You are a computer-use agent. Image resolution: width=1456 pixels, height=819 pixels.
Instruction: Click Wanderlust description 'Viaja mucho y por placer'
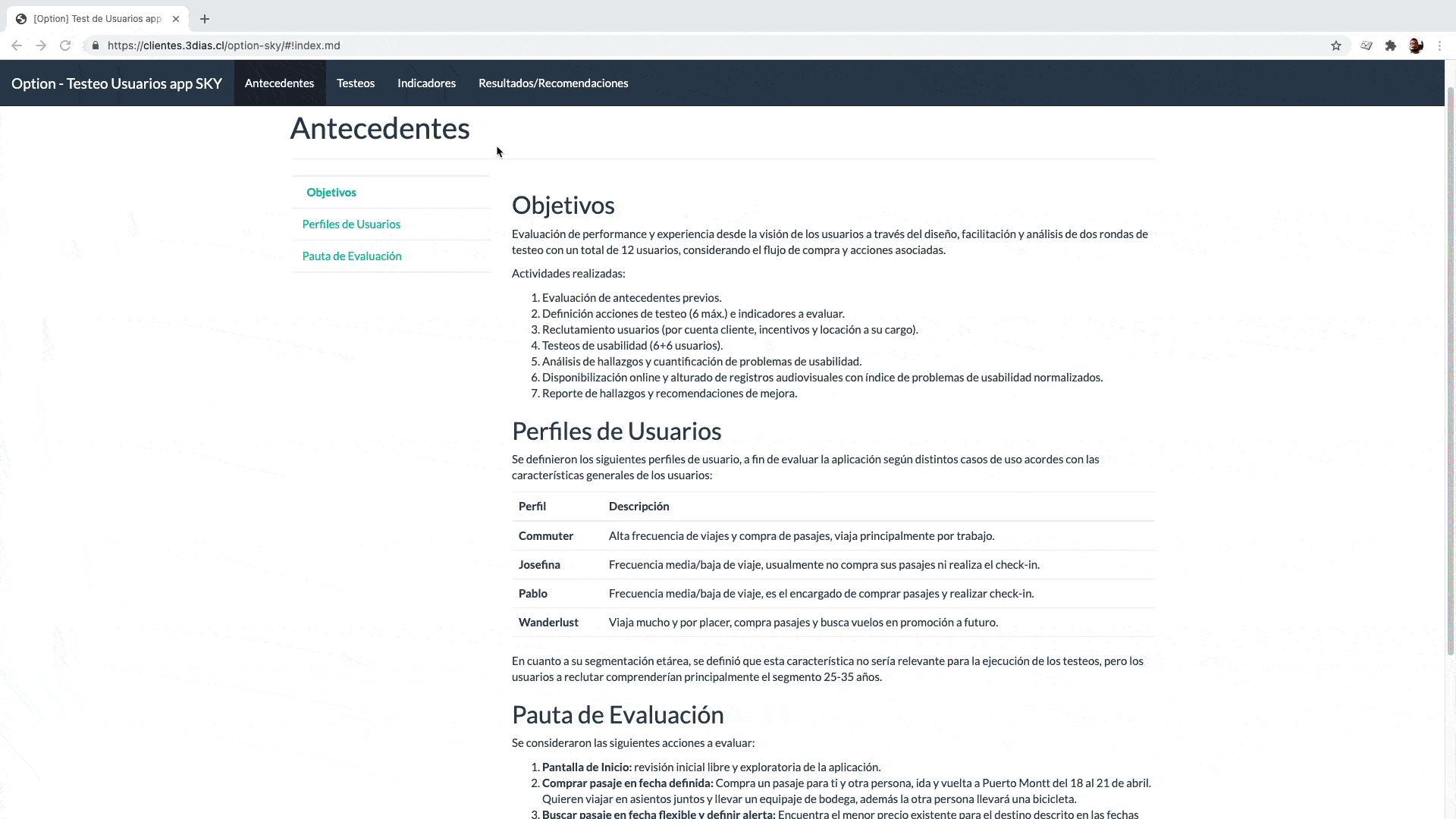click(x=803, y=623)
